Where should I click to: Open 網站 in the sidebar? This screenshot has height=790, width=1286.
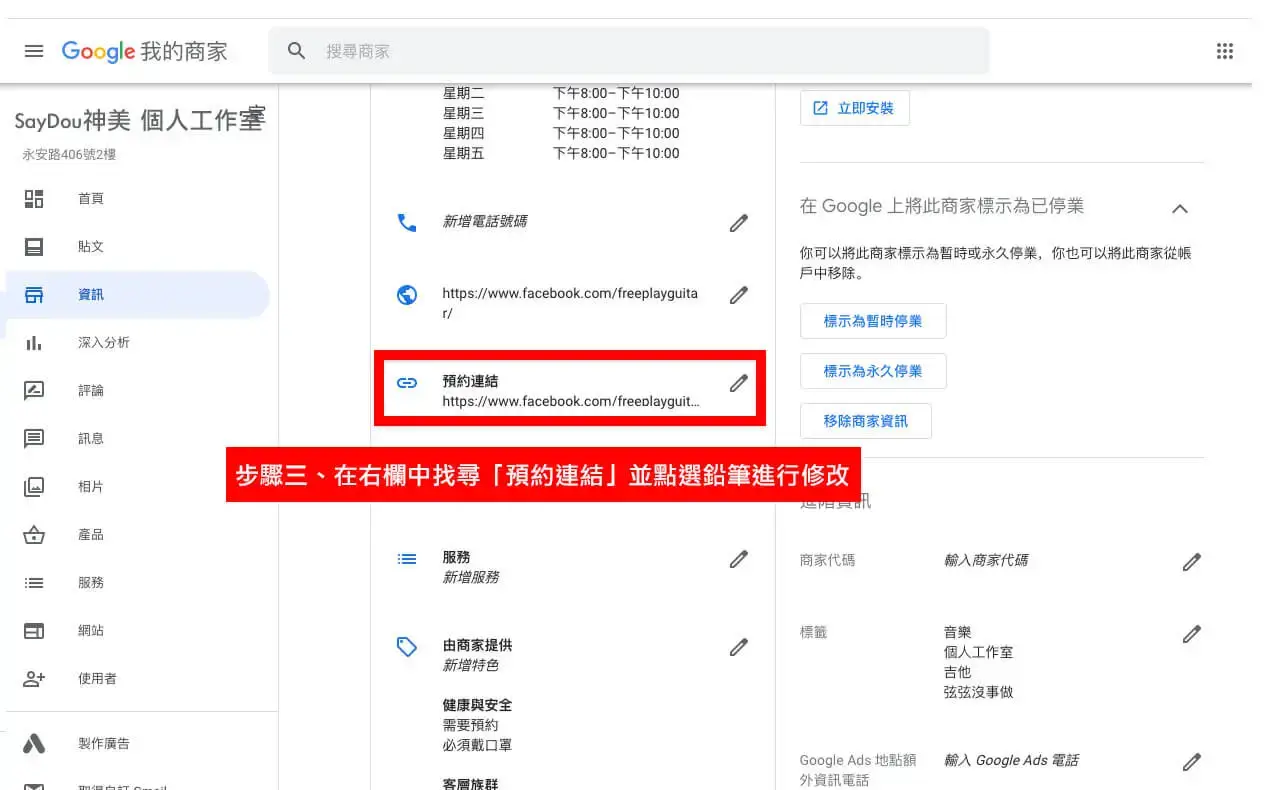(x=138, y=630)
